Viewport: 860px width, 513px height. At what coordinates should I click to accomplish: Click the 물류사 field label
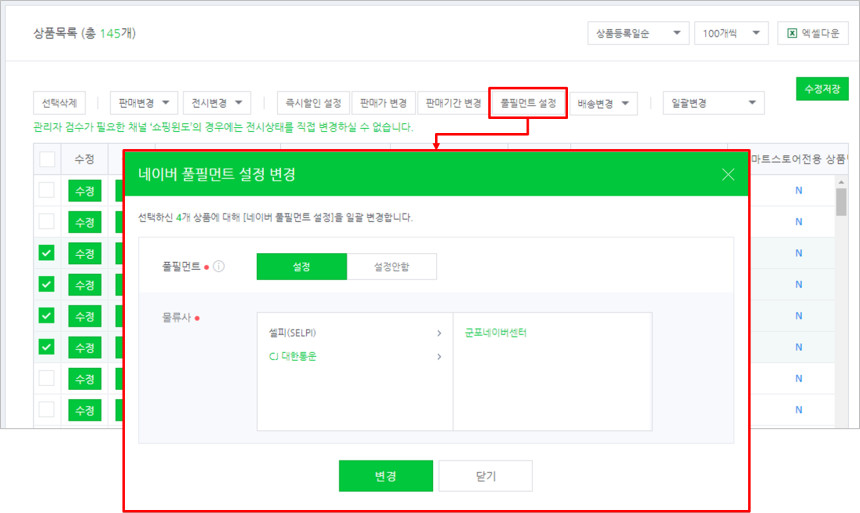[x=176, y=317]
